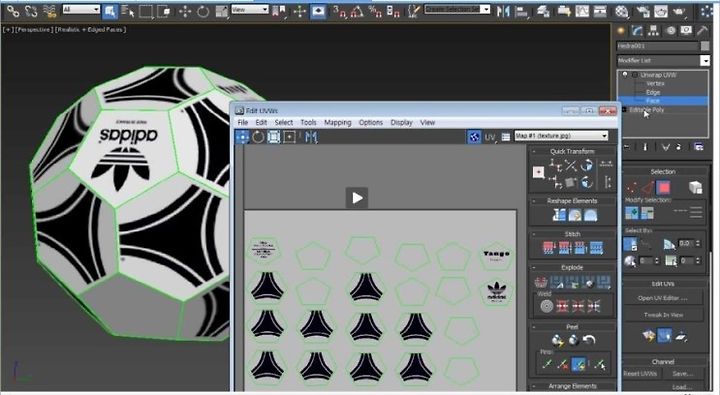Click the Perspective viewport label

click(x=33, y=29)
